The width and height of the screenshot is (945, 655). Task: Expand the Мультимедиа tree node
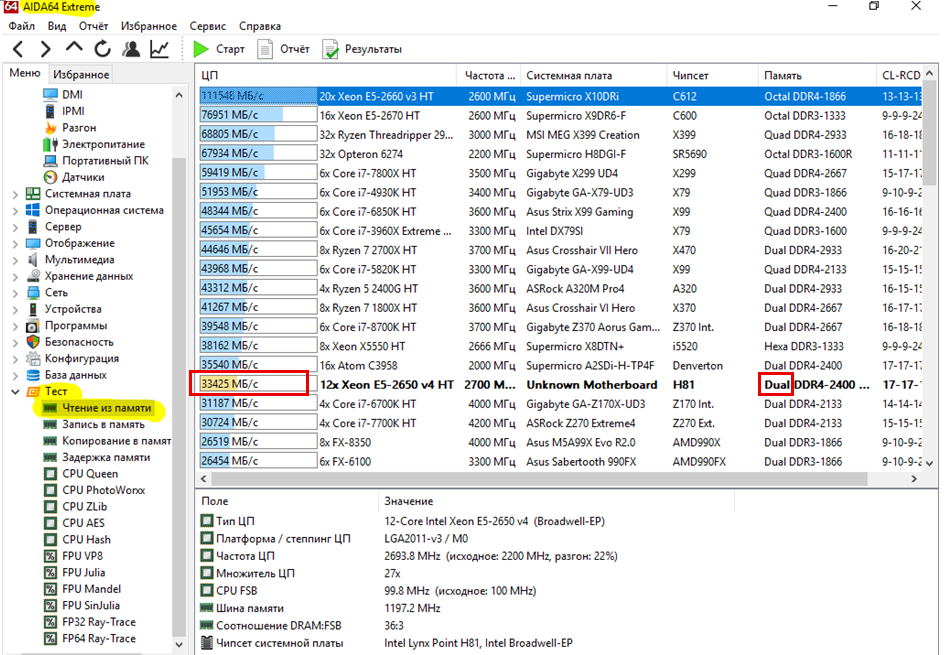pos(15,260)
